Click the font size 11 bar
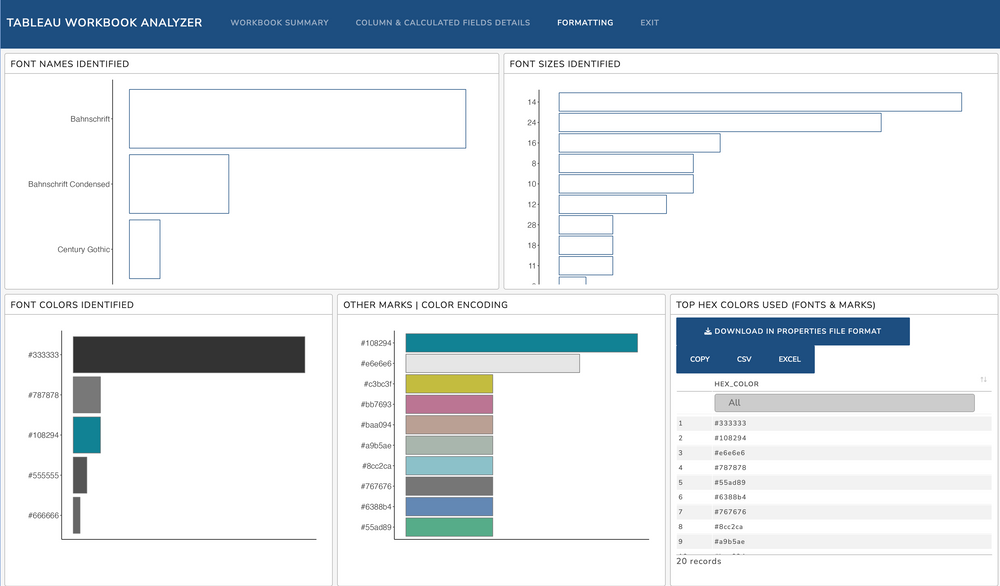 pyautogui.click(x=586, y=266)
